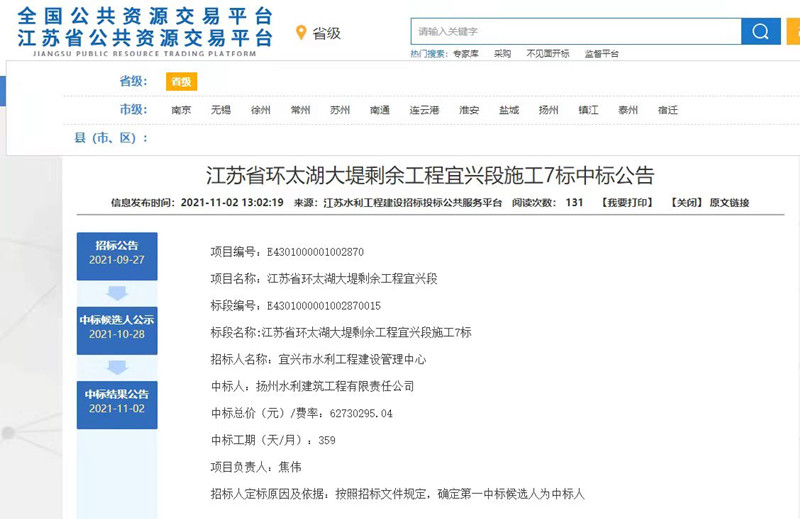Click the magnifier search button
Image resolution: width=800 pixels, height=519 pixels.
point(760,31)
